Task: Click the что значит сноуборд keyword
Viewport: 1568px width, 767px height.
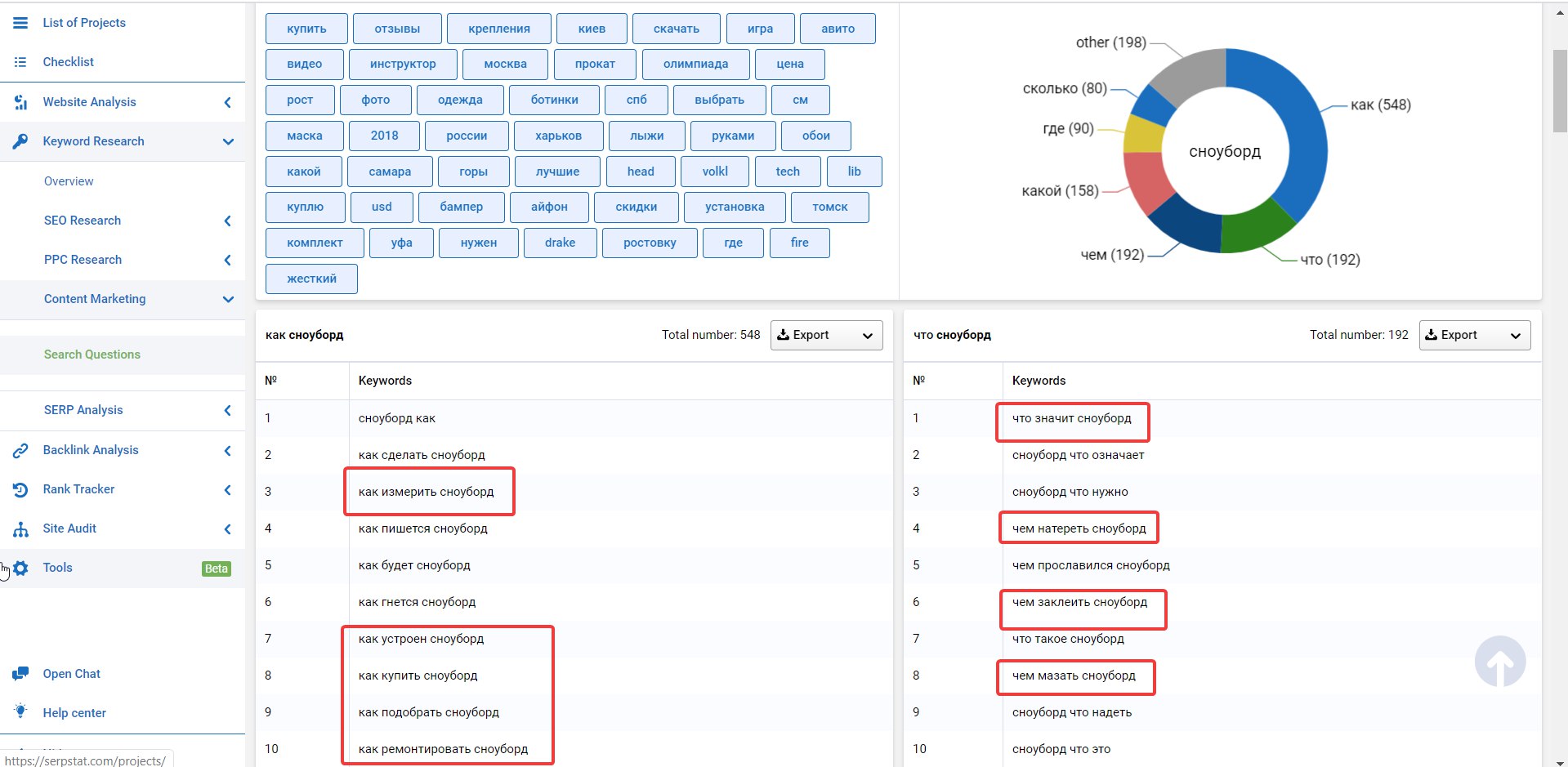Action: [x=1071, y=418]
